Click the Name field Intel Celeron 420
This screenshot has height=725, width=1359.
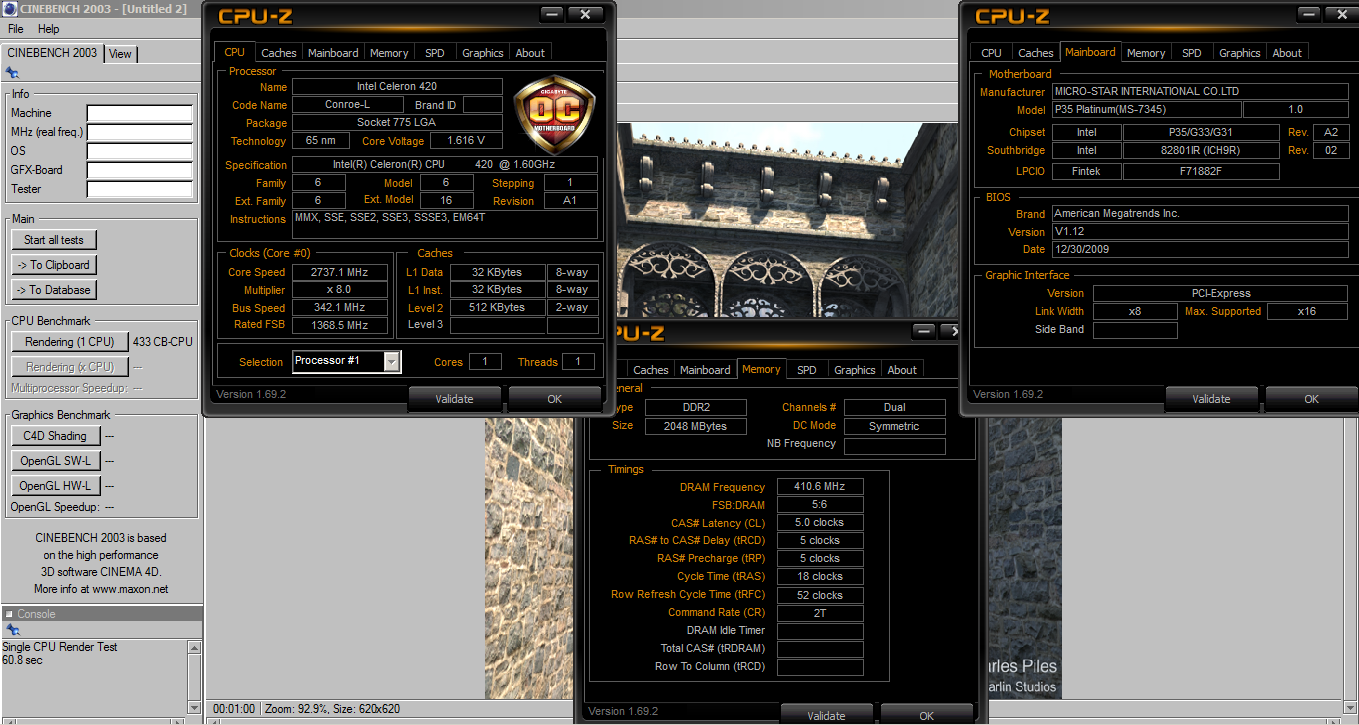coord(397,87)
